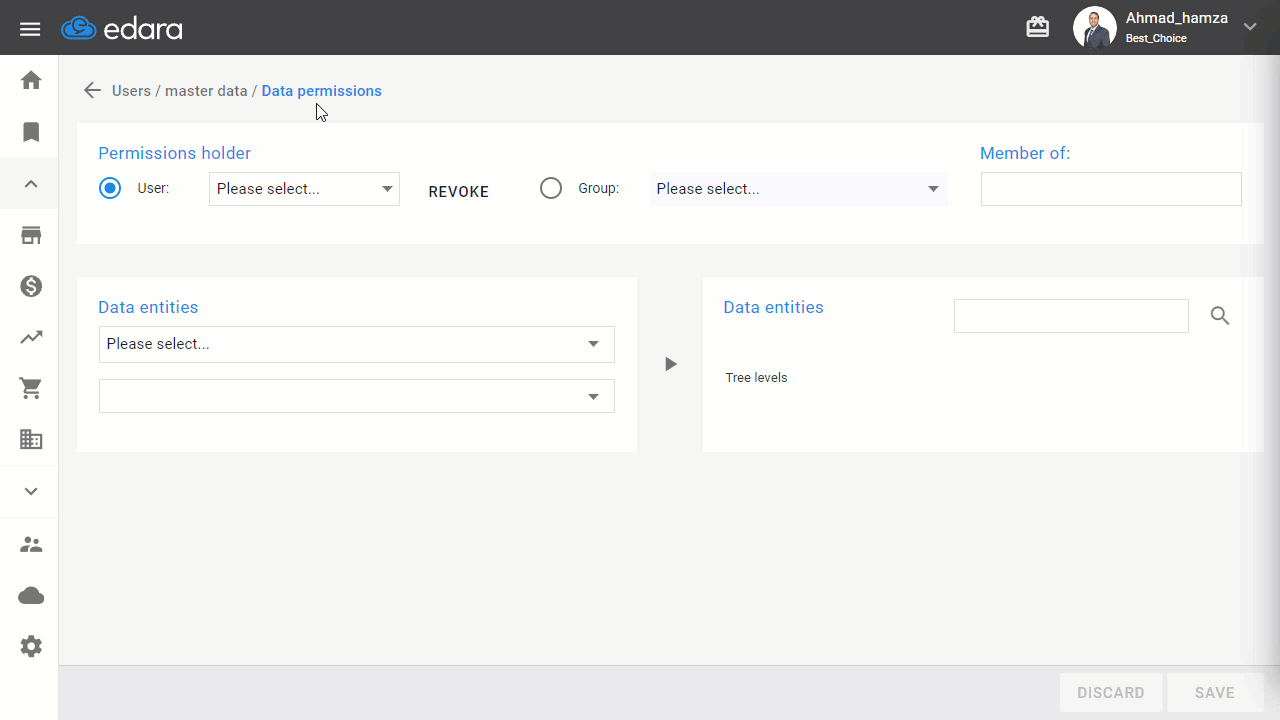This screenshot has width=1280, height=720.
Task: Open first Data entities dropdown
Action: pyautogui.click(x=357, y=344)
